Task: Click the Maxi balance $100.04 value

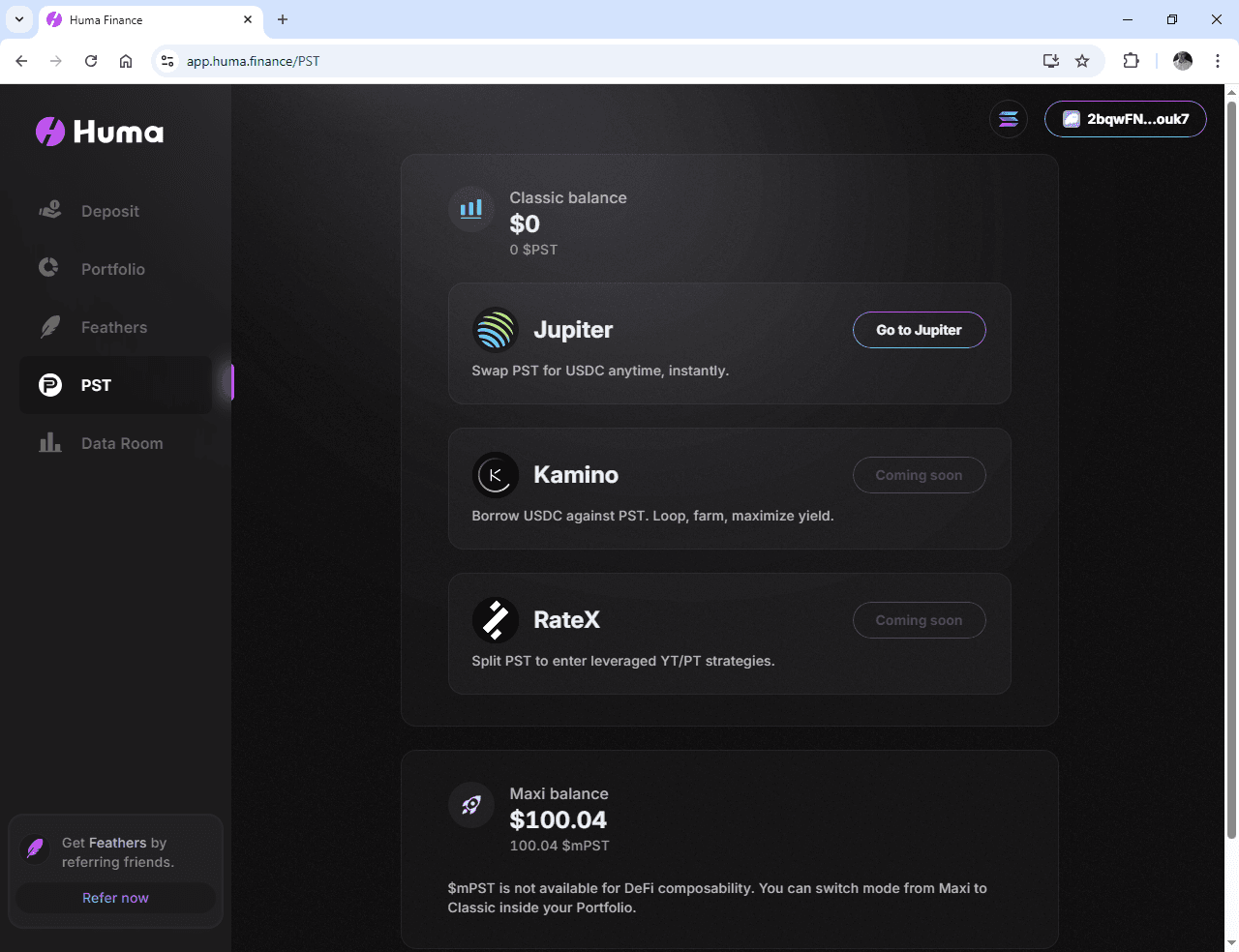Action: [x=559, y=820]
